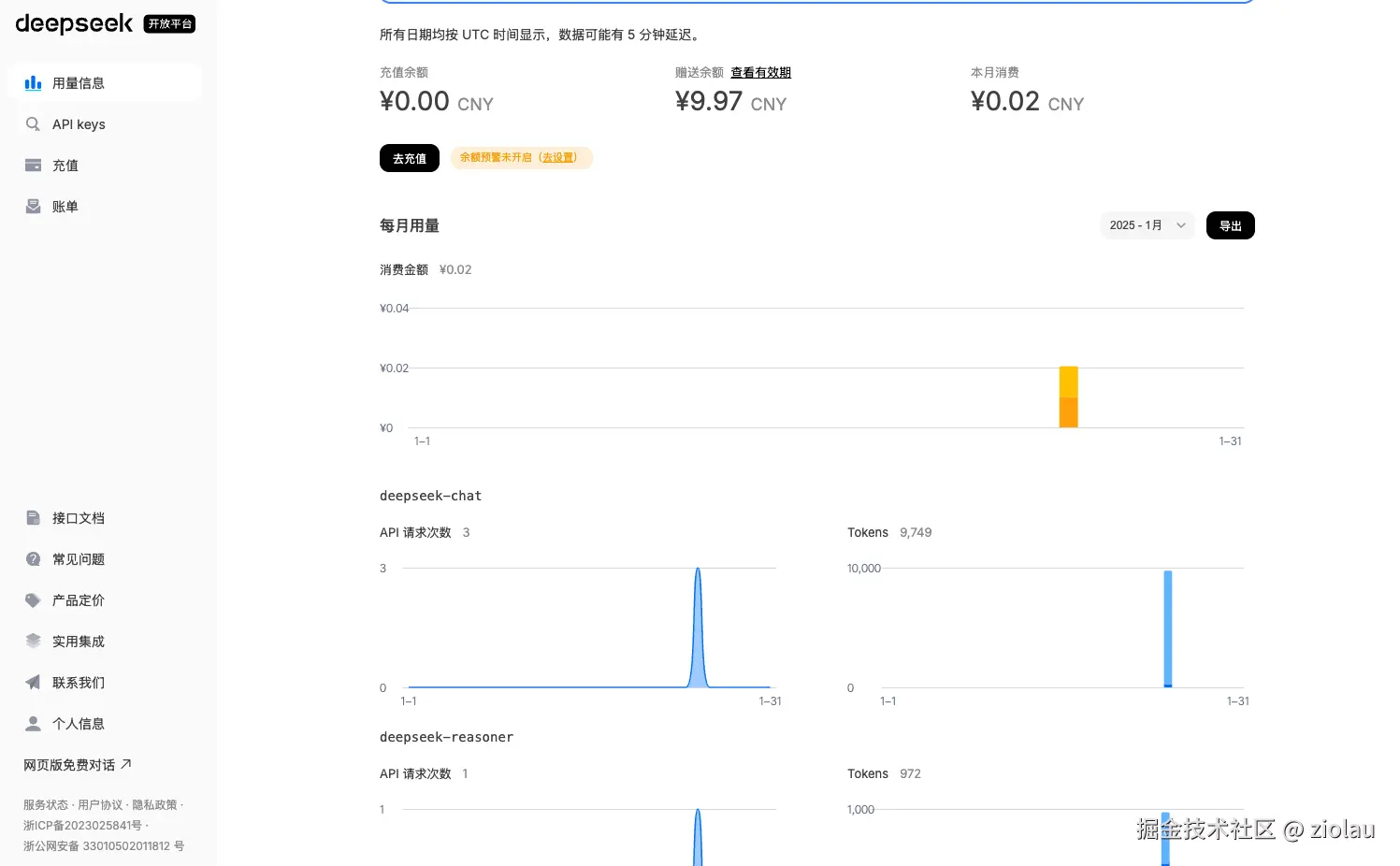
Task: Click the yellow-orange spending bar in the chart
Action: (1068, 397)
